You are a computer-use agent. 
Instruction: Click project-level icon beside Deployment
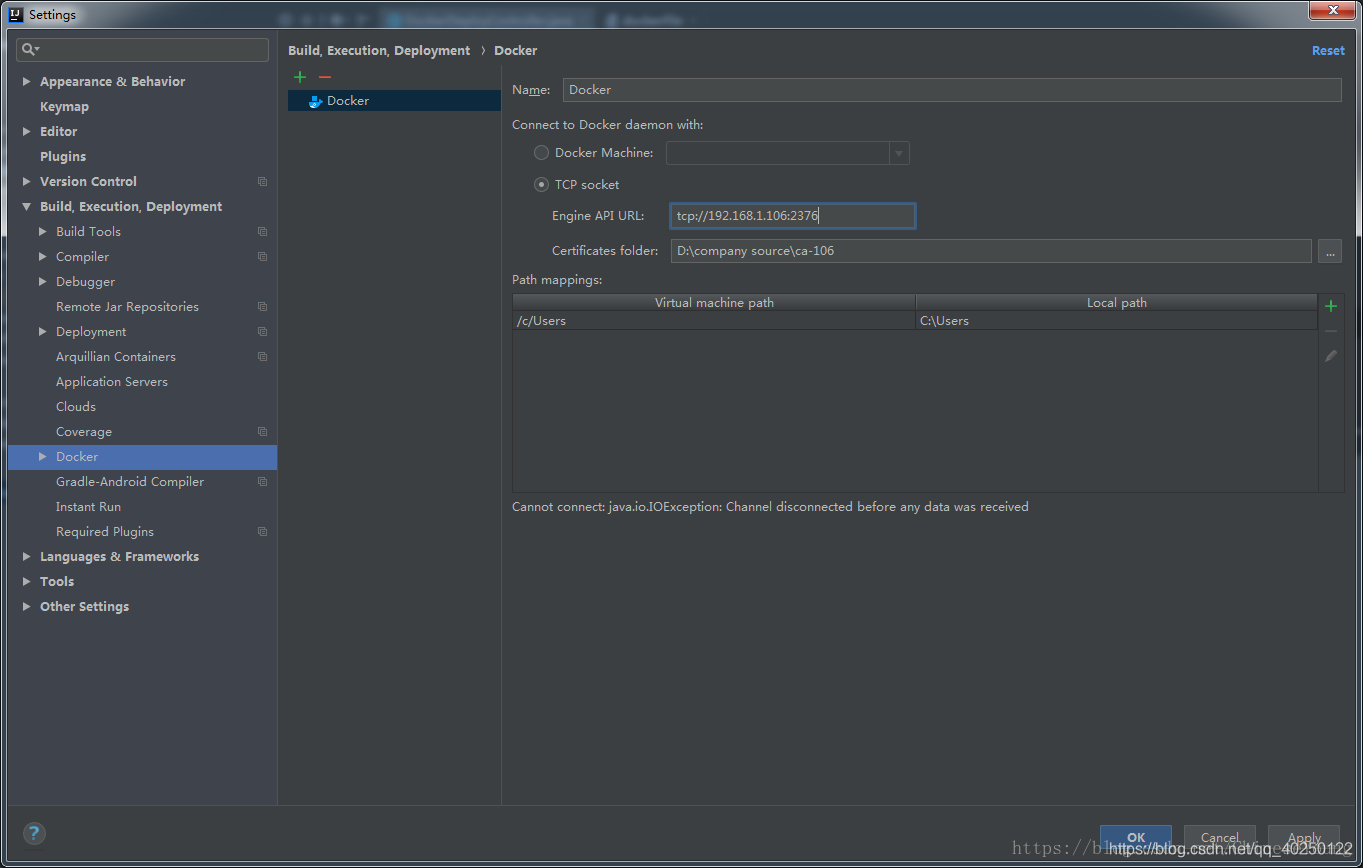coord(262,332)
